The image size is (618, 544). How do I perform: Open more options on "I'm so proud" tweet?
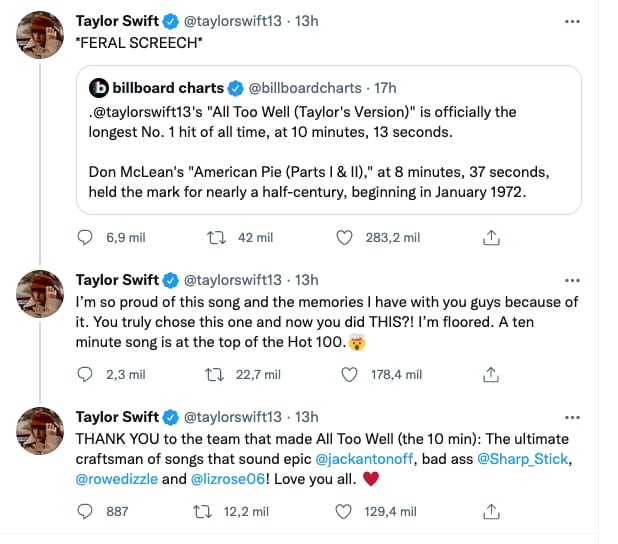(x=572, y=280)
